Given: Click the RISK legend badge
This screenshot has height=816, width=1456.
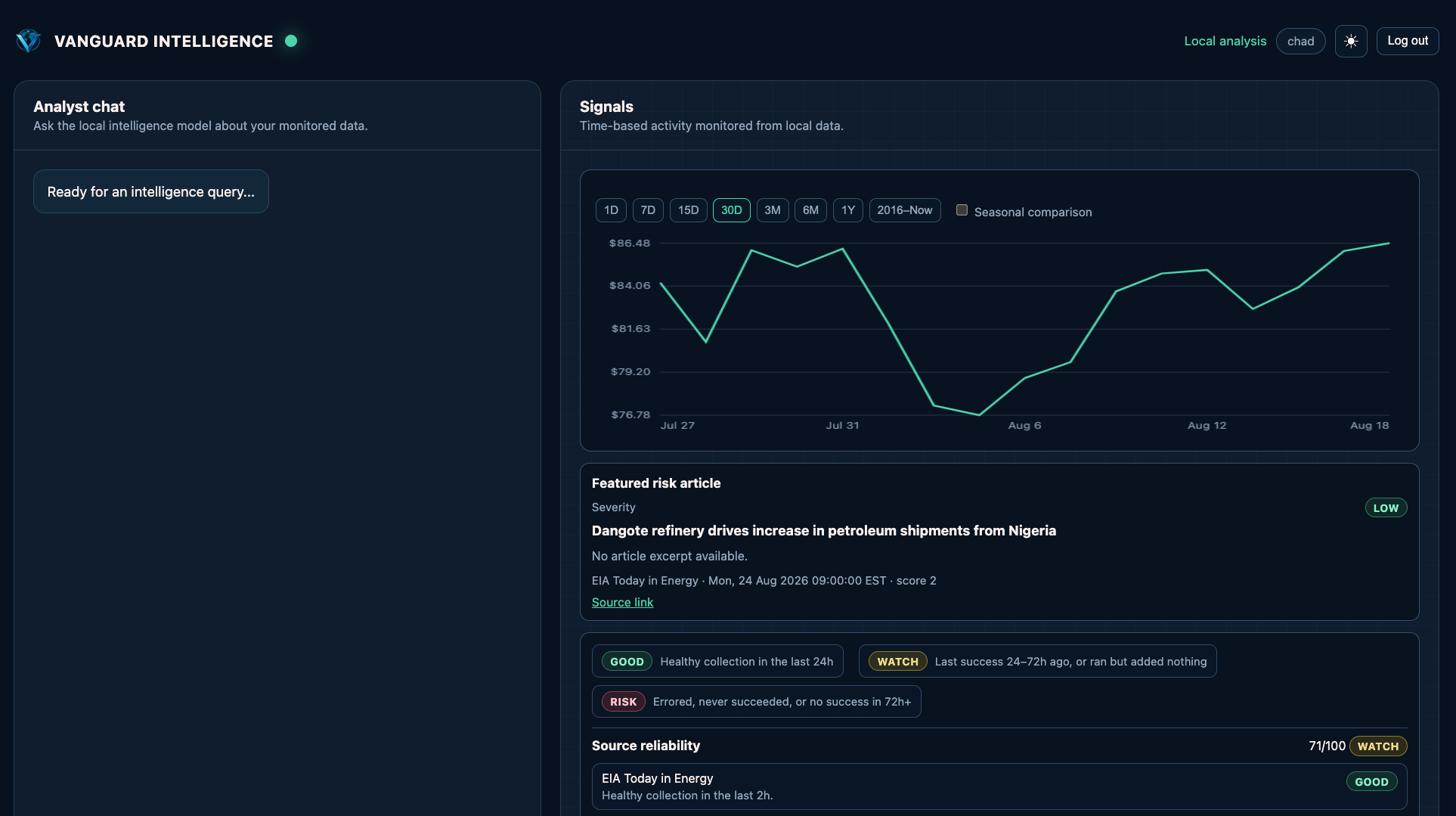Looking at the screenshot, I should tap(623, 702).
